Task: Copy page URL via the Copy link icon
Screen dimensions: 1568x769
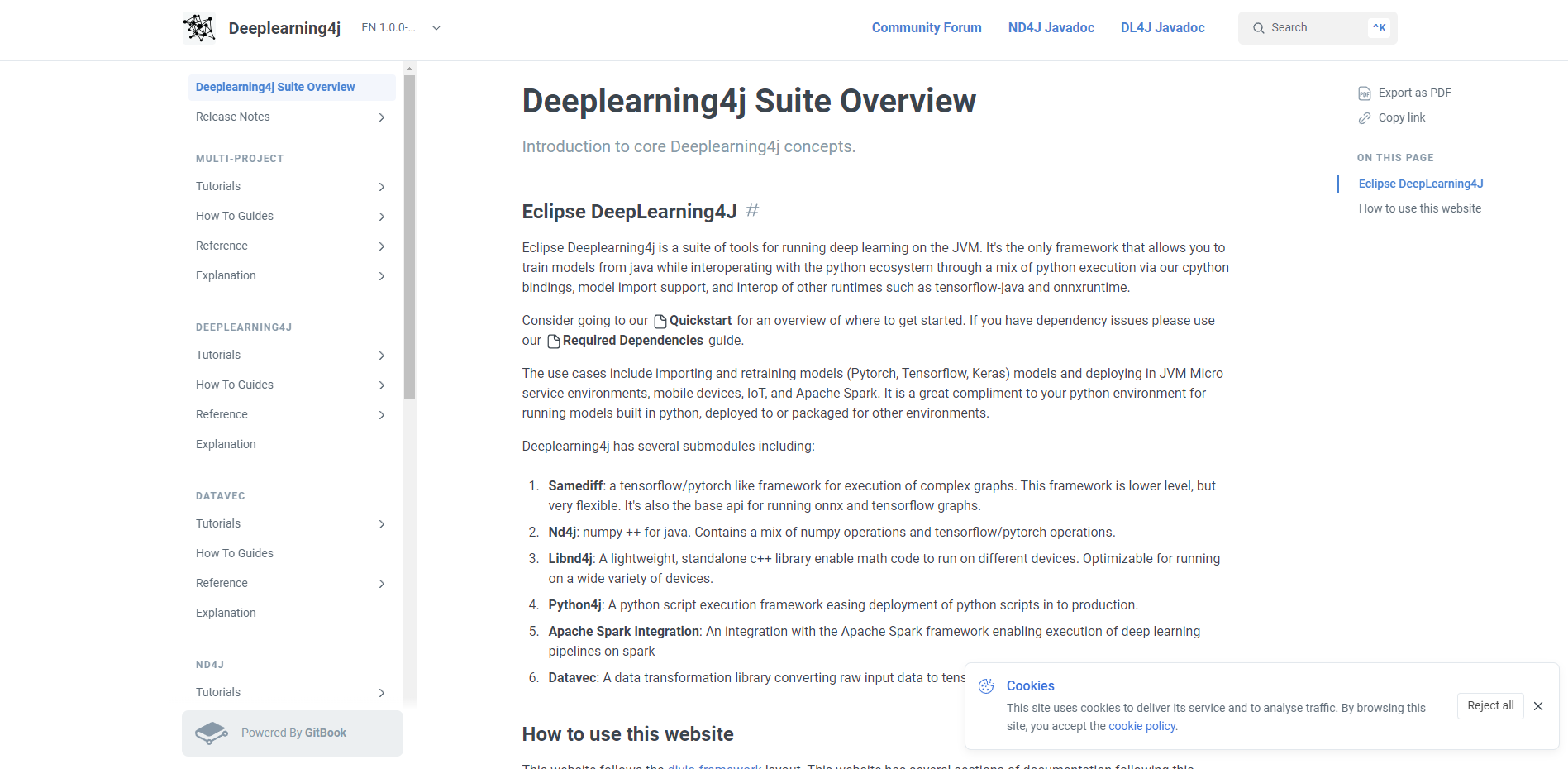Action: point(1363,117)
